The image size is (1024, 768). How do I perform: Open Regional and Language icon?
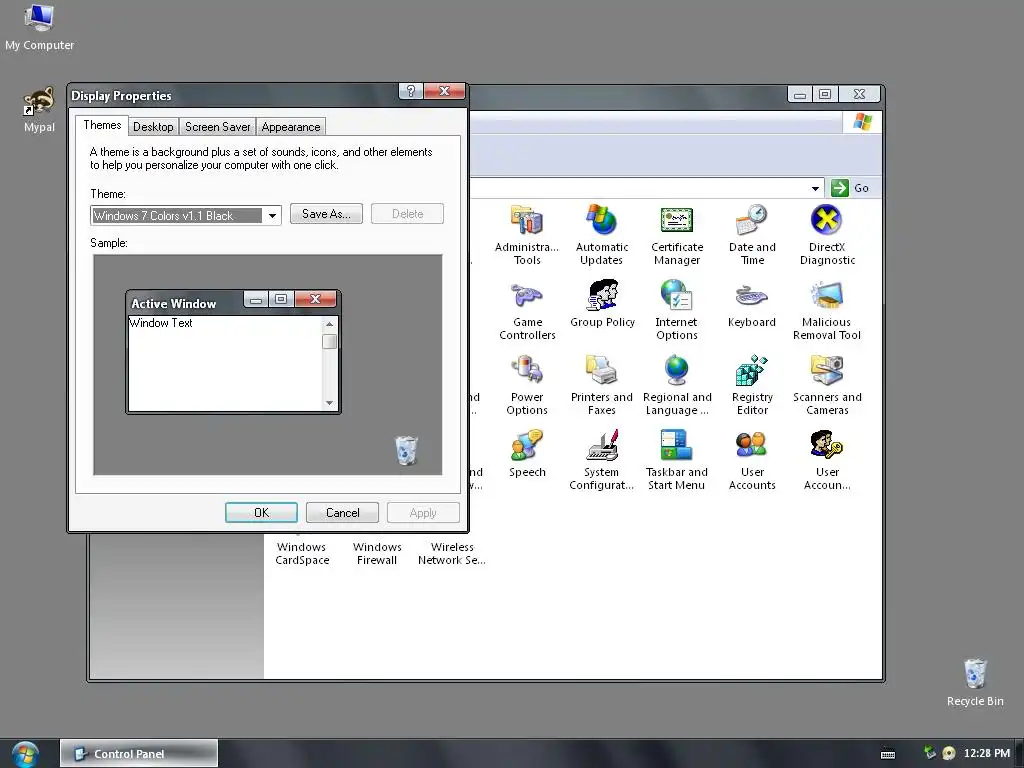677,385
